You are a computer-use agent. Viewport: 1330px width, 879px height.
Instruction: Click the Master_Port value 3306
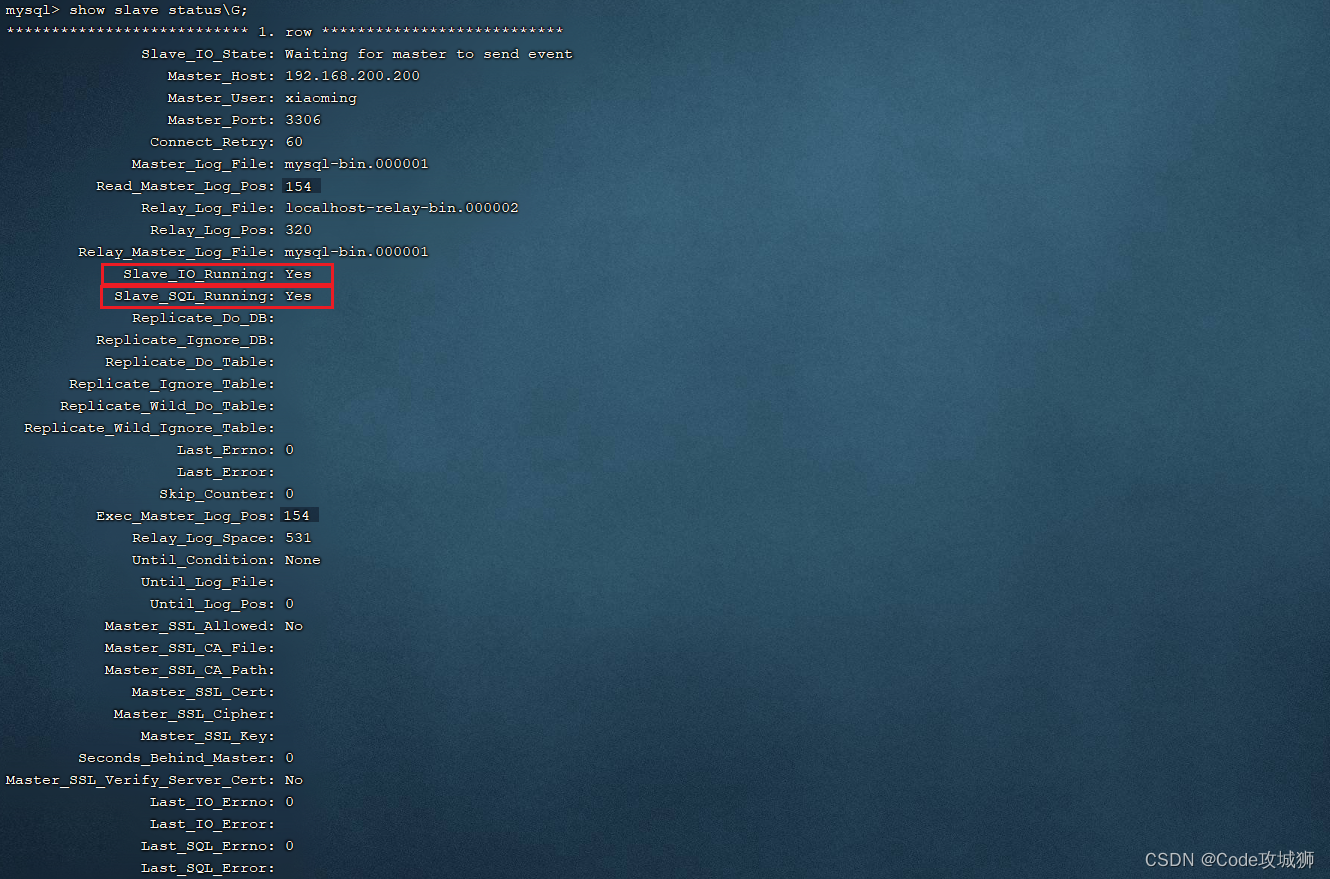click(x=303, y=120)
